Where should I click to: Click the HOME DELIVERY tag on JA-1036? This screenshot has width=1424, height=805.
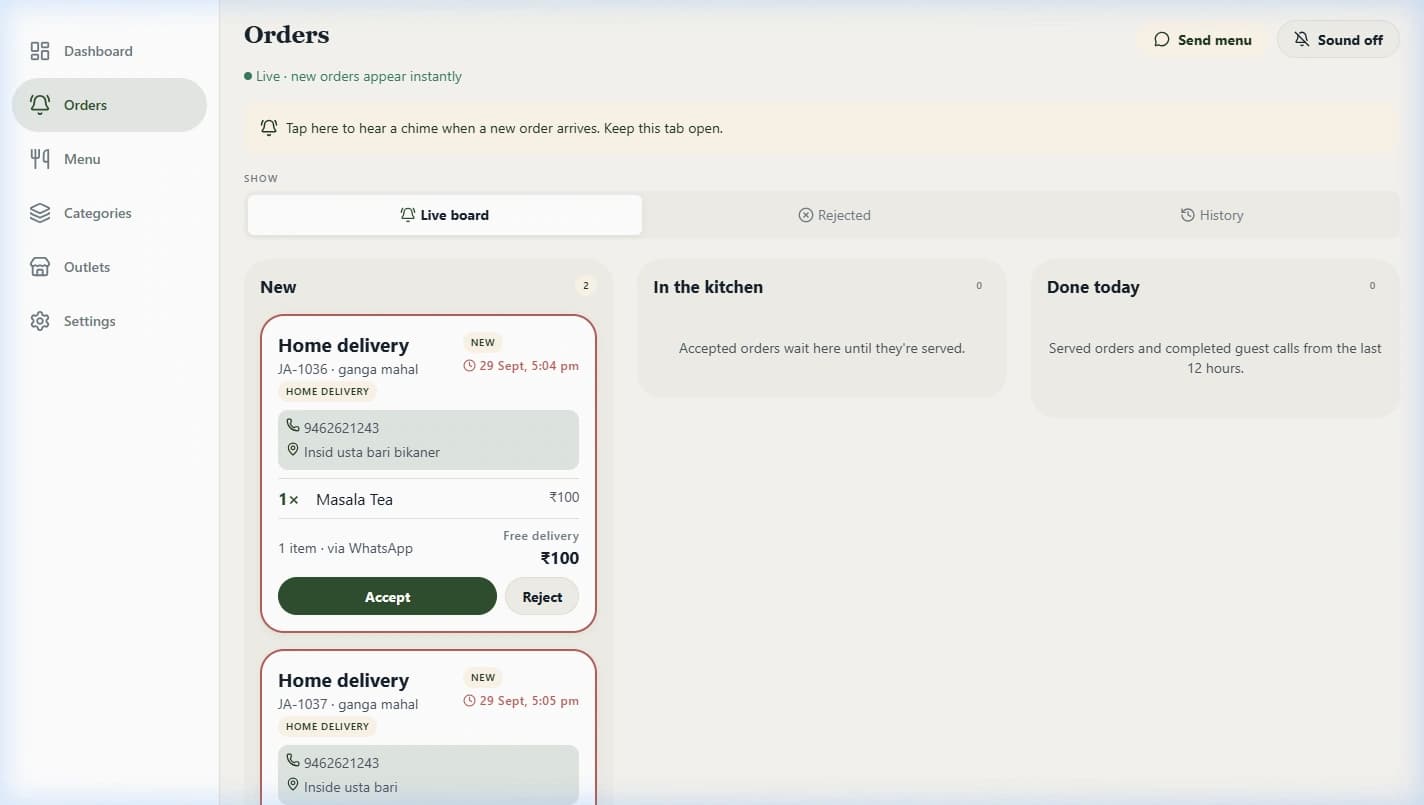327,391
